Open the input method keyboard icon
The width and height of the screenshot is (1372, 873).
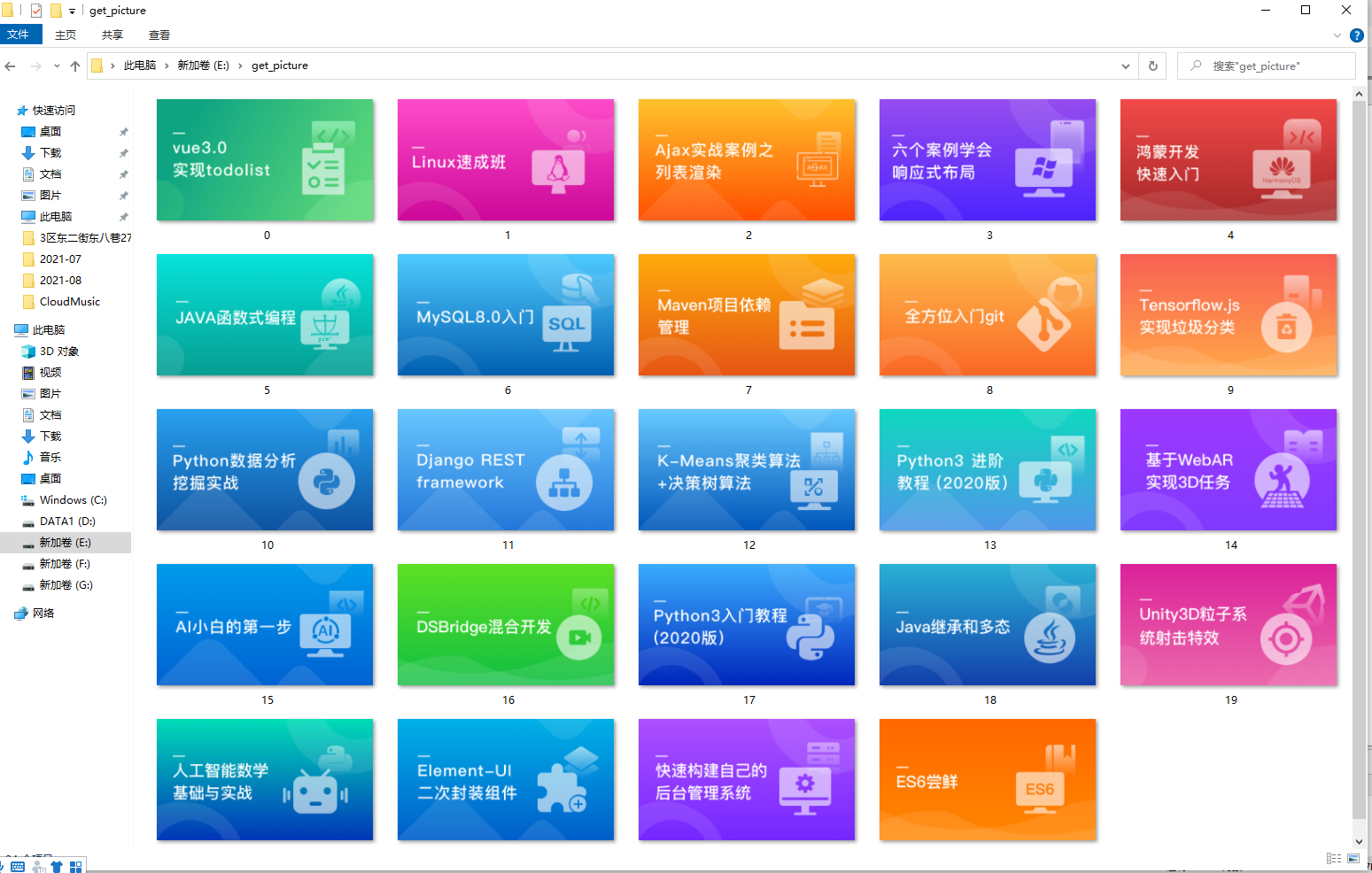18,867
